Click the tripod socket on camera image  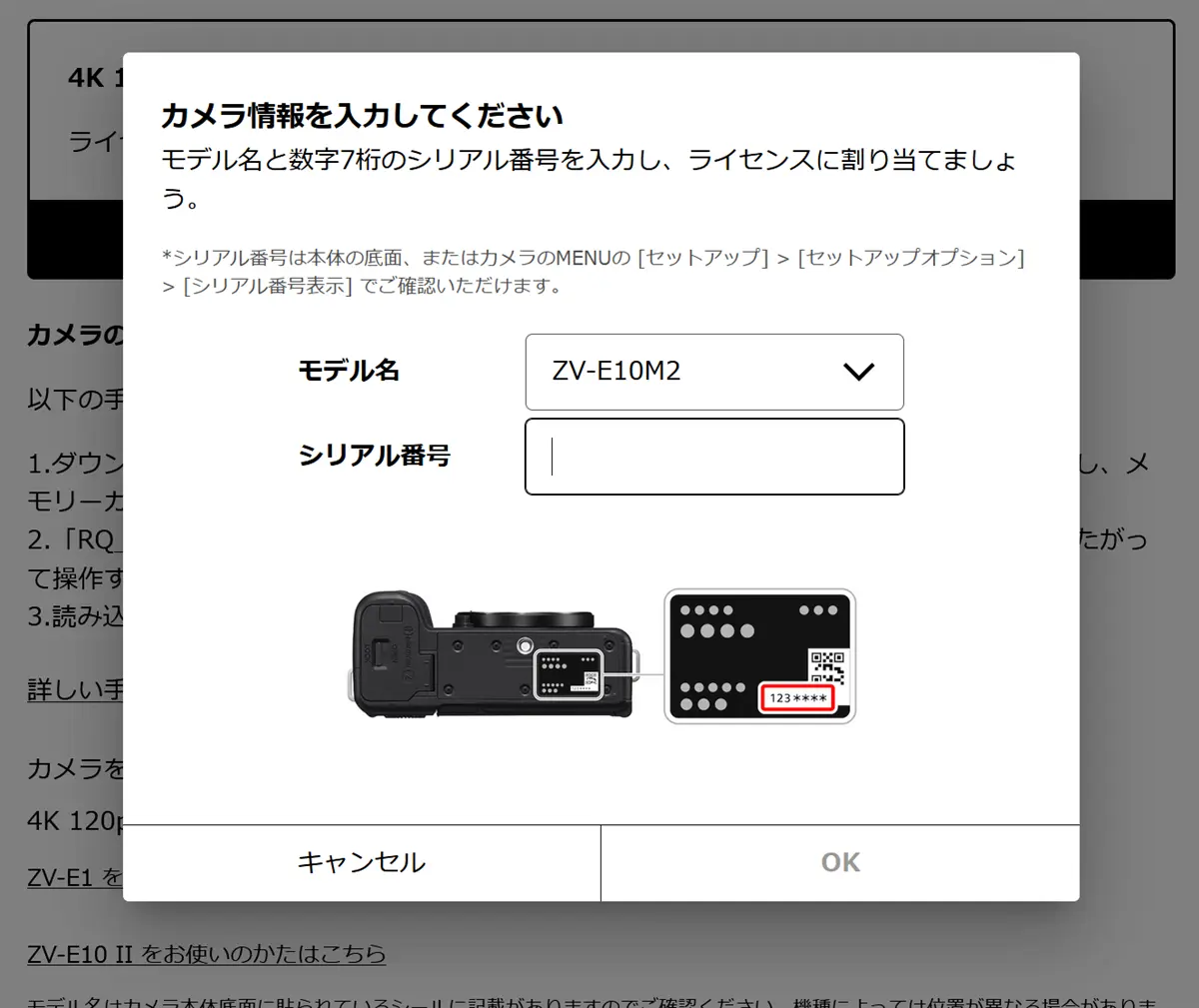click(x=526, y=647)
